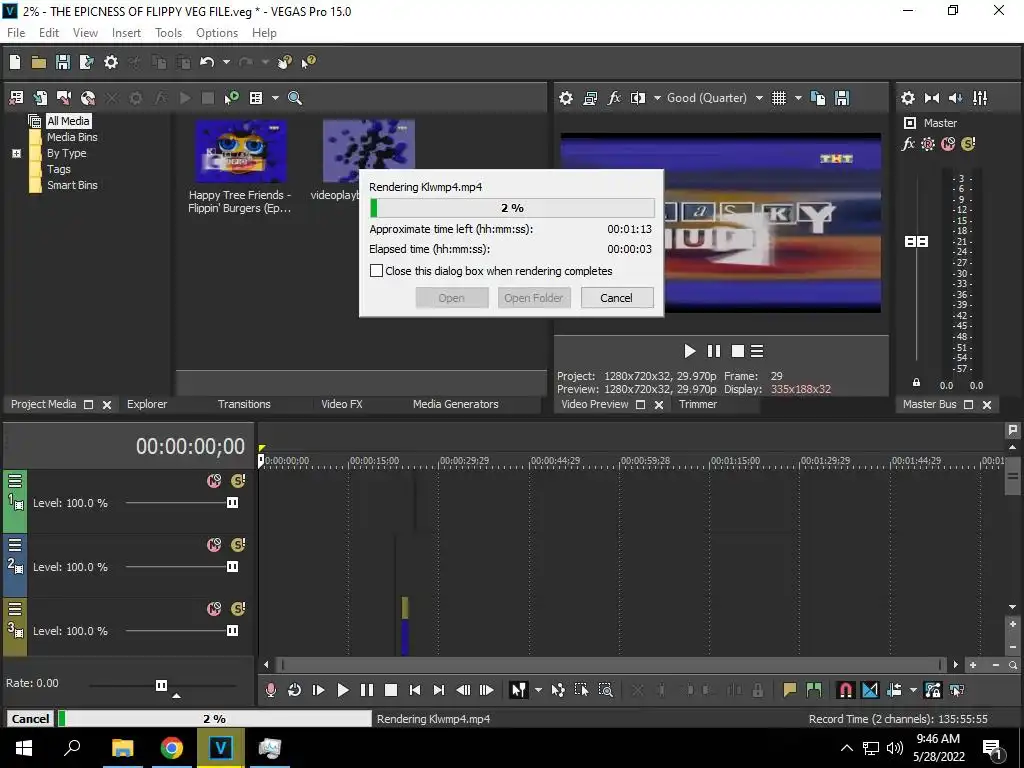Switch to the Transitions tab
Viewport: 1024px width, 768px height.
244,404
